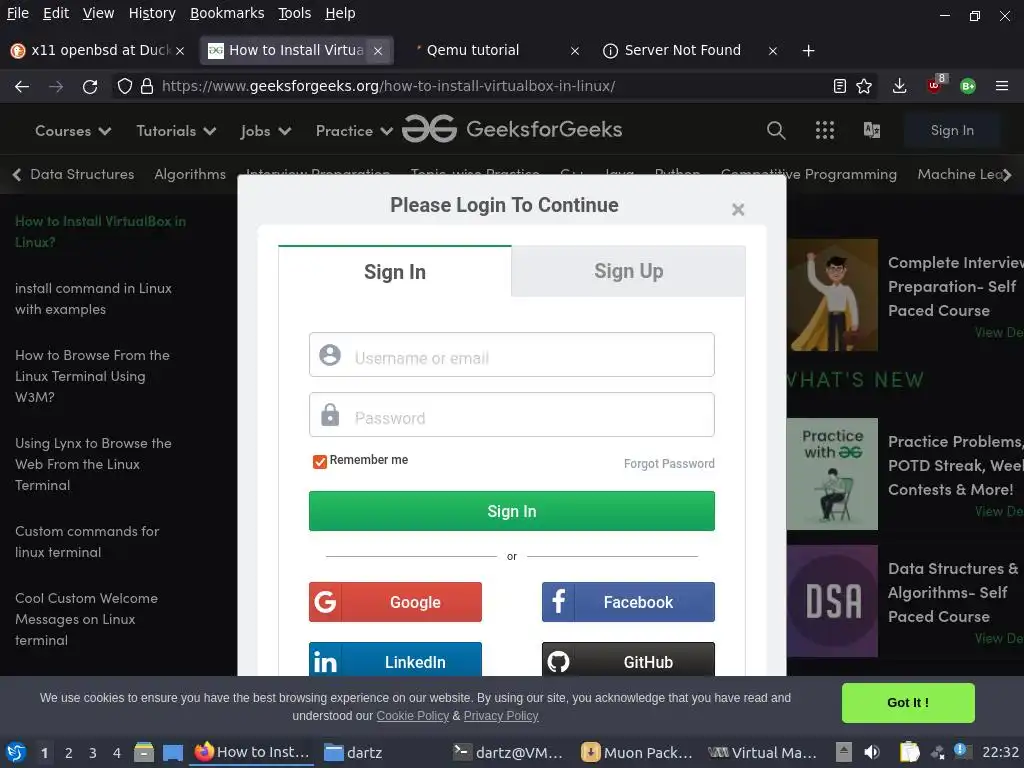Click the Forgot Password link
Viewport: 1024px width, 768px height.
[669, 464]
